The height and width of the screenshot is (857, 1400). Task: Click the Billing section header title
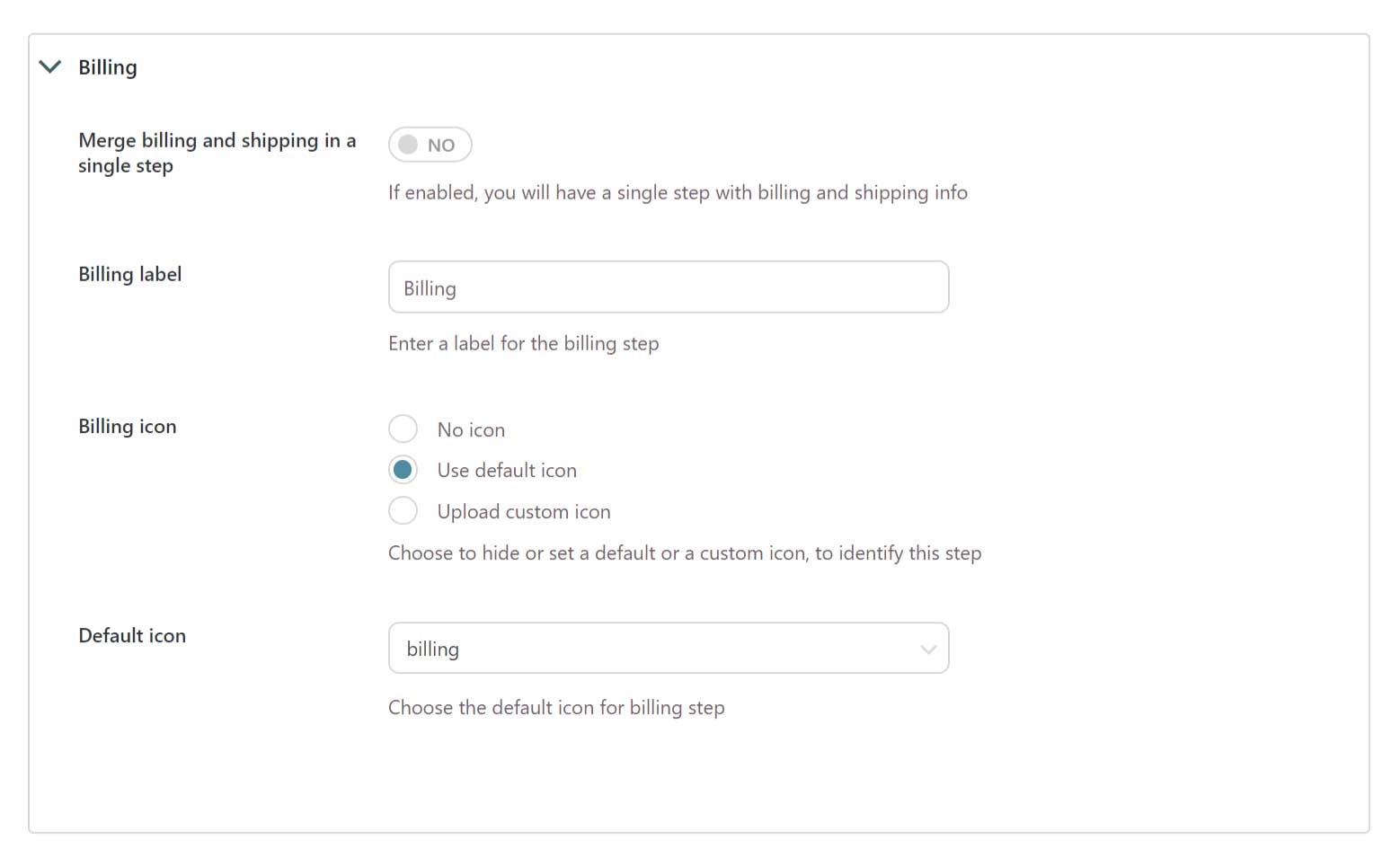point(107,67)
